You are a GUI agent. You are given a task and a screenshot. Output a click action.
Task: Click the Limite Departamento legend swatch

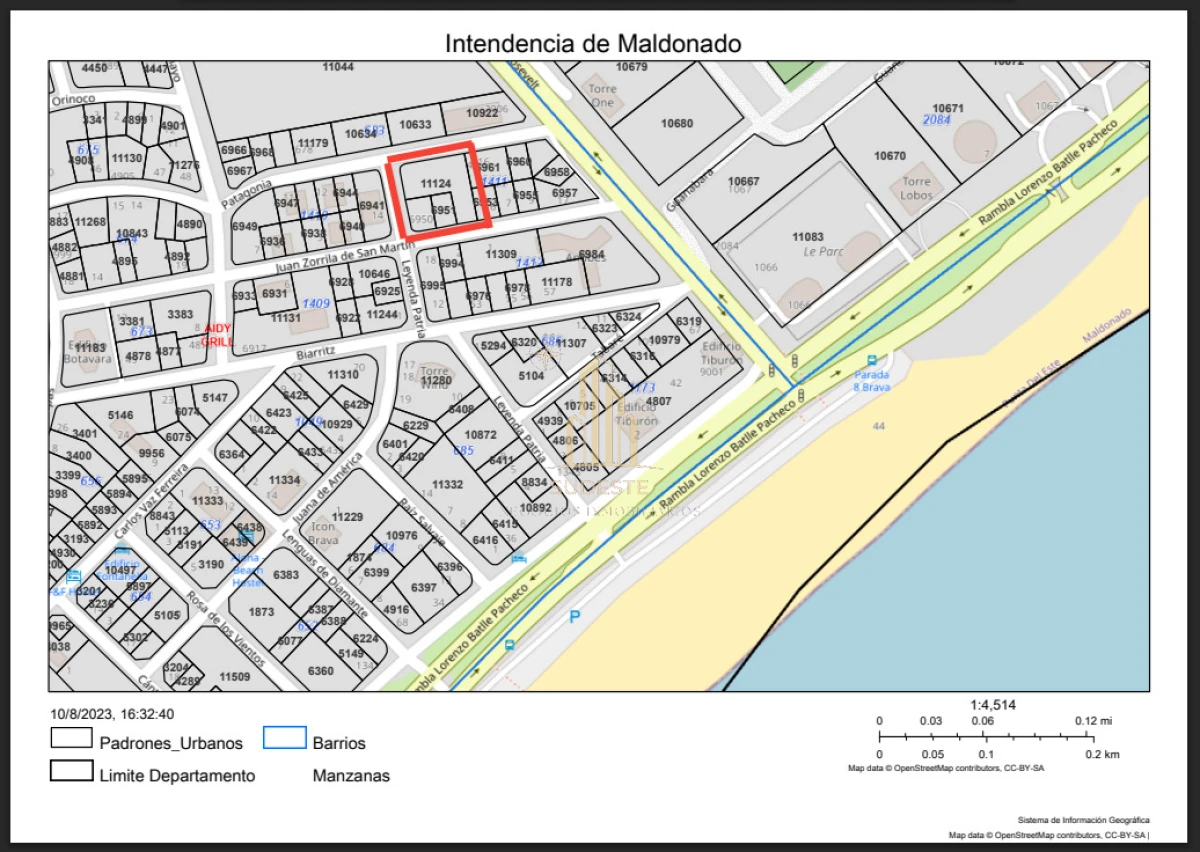click(x=71, y=771)
